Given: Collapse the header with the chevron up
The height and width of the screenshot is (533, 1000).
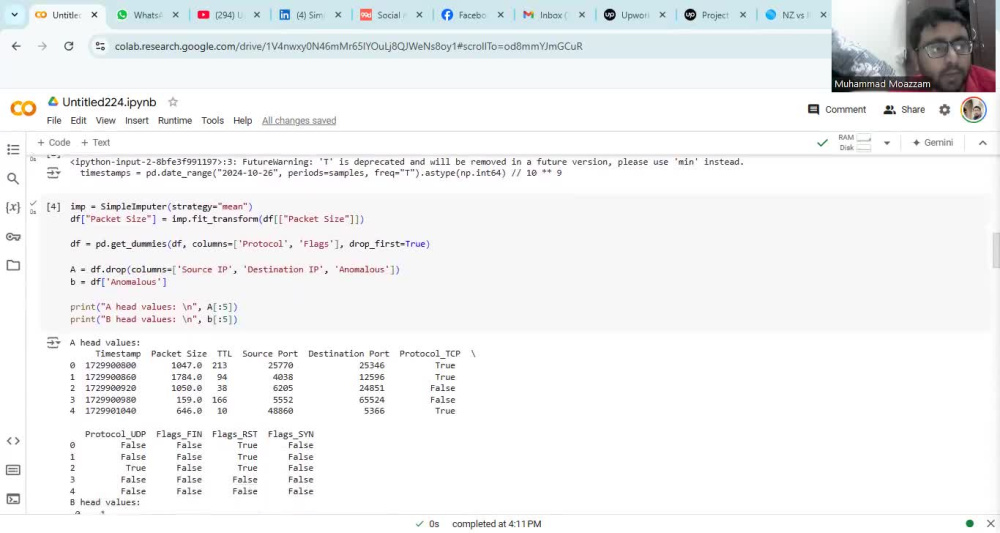Looking at the screenshot, I should tap(983, 143).
